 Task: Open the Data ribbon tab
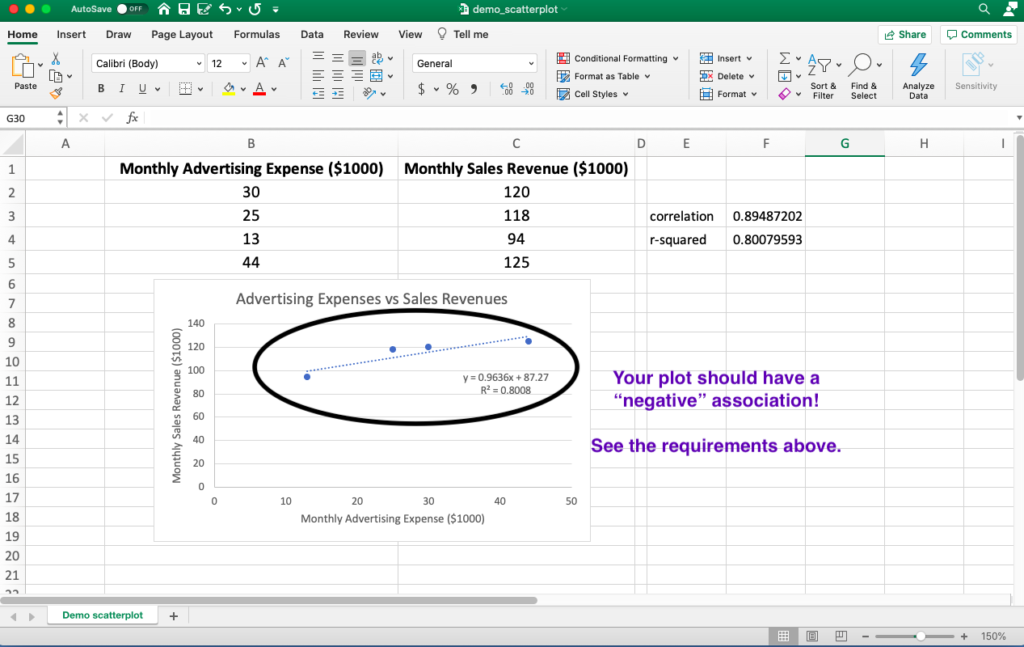pyautogui.click(x=311, y=33)
